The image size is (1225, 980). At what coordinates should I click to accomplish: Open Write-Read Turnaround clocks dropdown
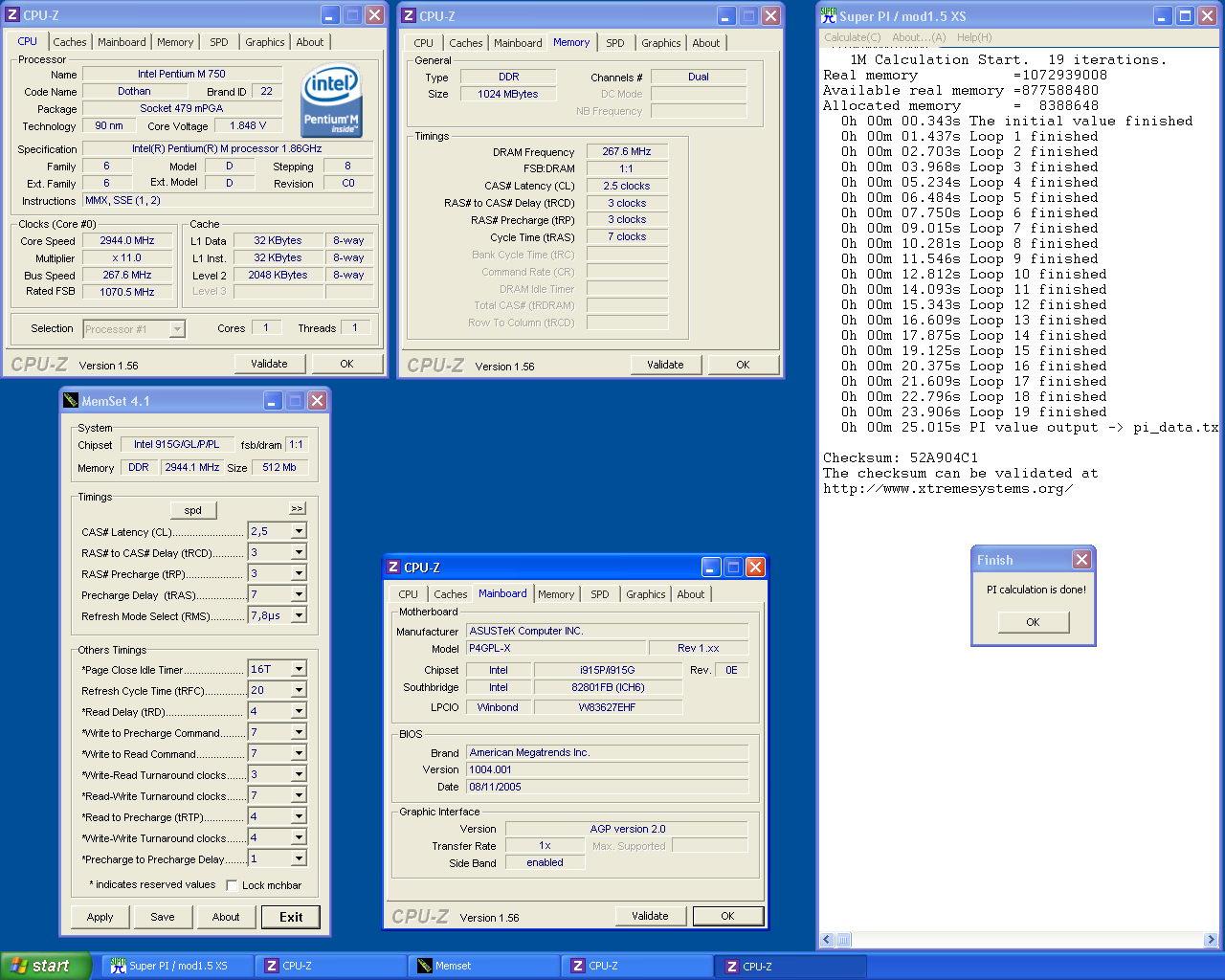(x=299, y=774)
